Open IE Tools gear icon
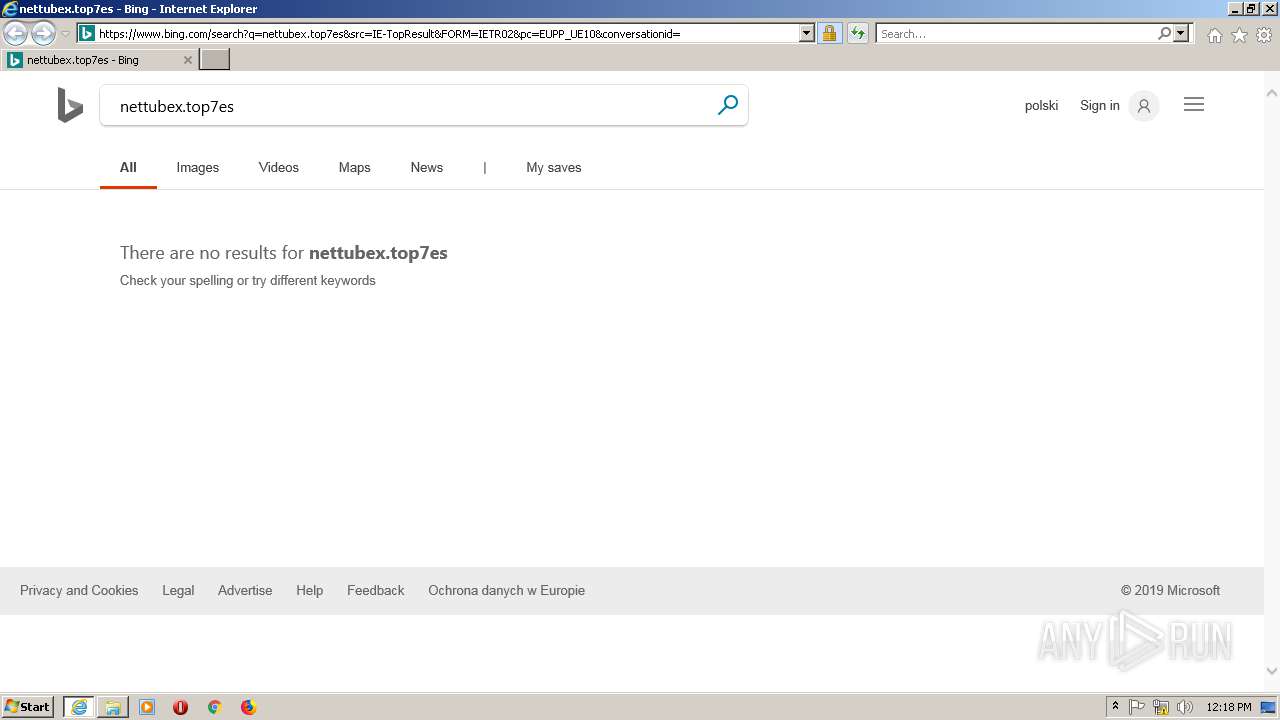 [x=1264, y=35]
